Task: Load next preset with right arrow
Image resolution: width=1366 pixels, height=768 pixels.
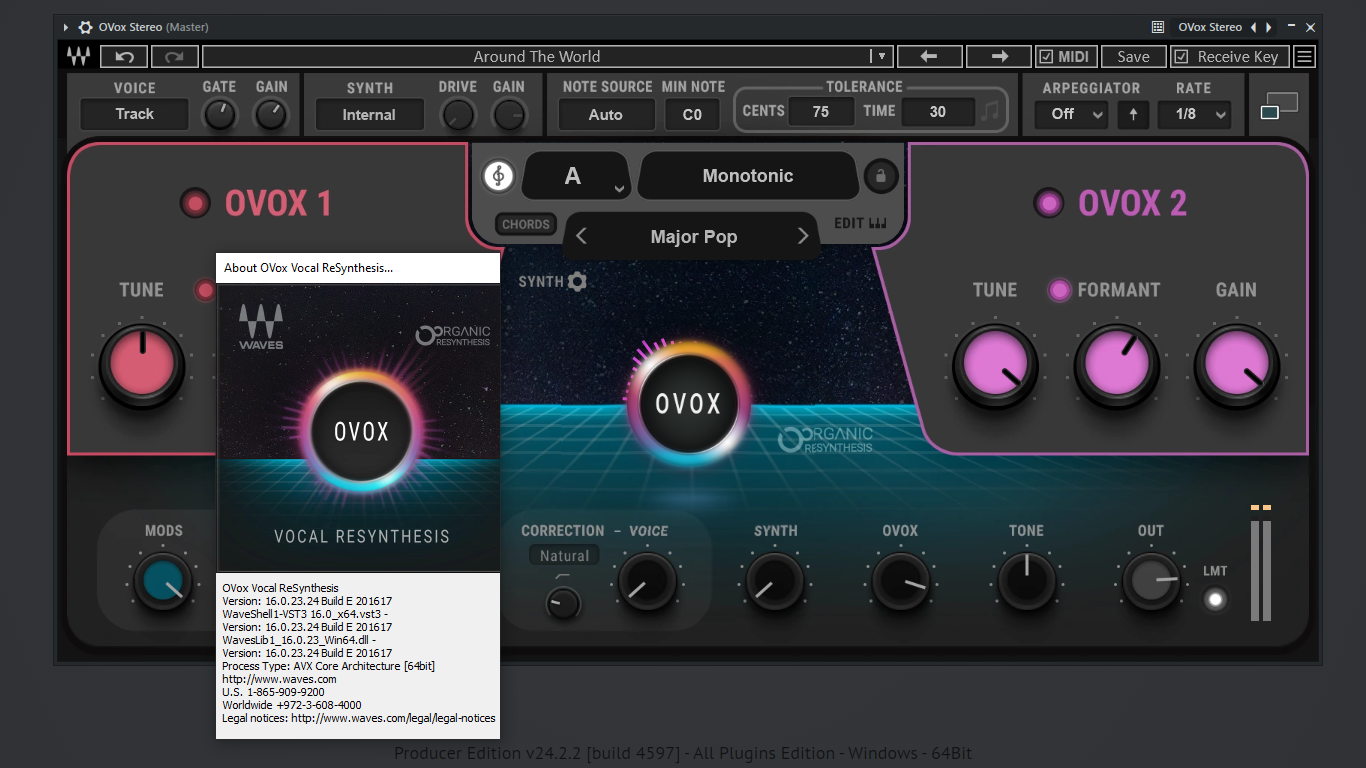Action: [x=1000, y=57]
